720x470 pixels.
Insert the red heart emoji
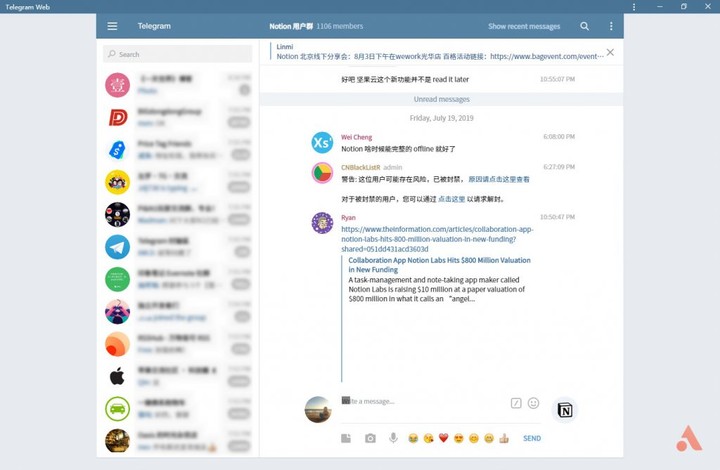pos(444,438)
